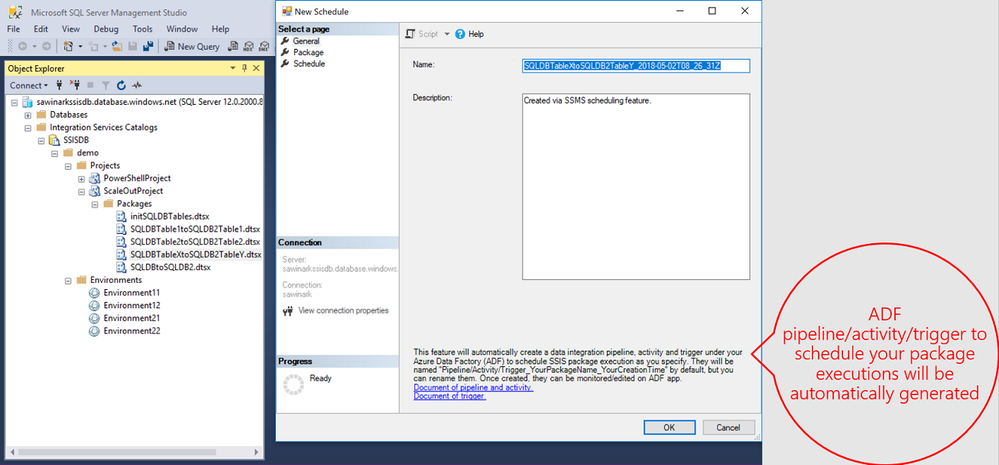Image resolution: width=999 pixels, height=465 pixels.
Task: Collapse the Environments folder node
Action: [68, 280]
